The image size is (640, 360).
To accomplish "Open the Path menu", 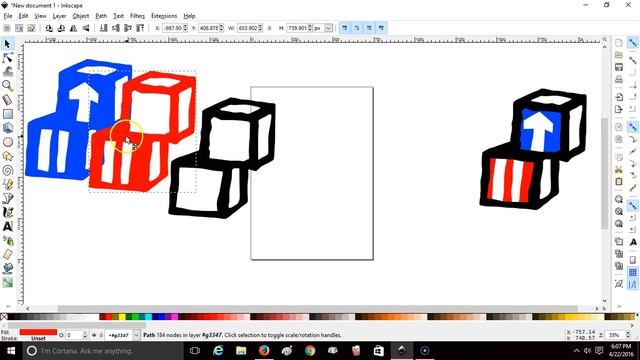I will pyautogui.click(x=101, y=16).
